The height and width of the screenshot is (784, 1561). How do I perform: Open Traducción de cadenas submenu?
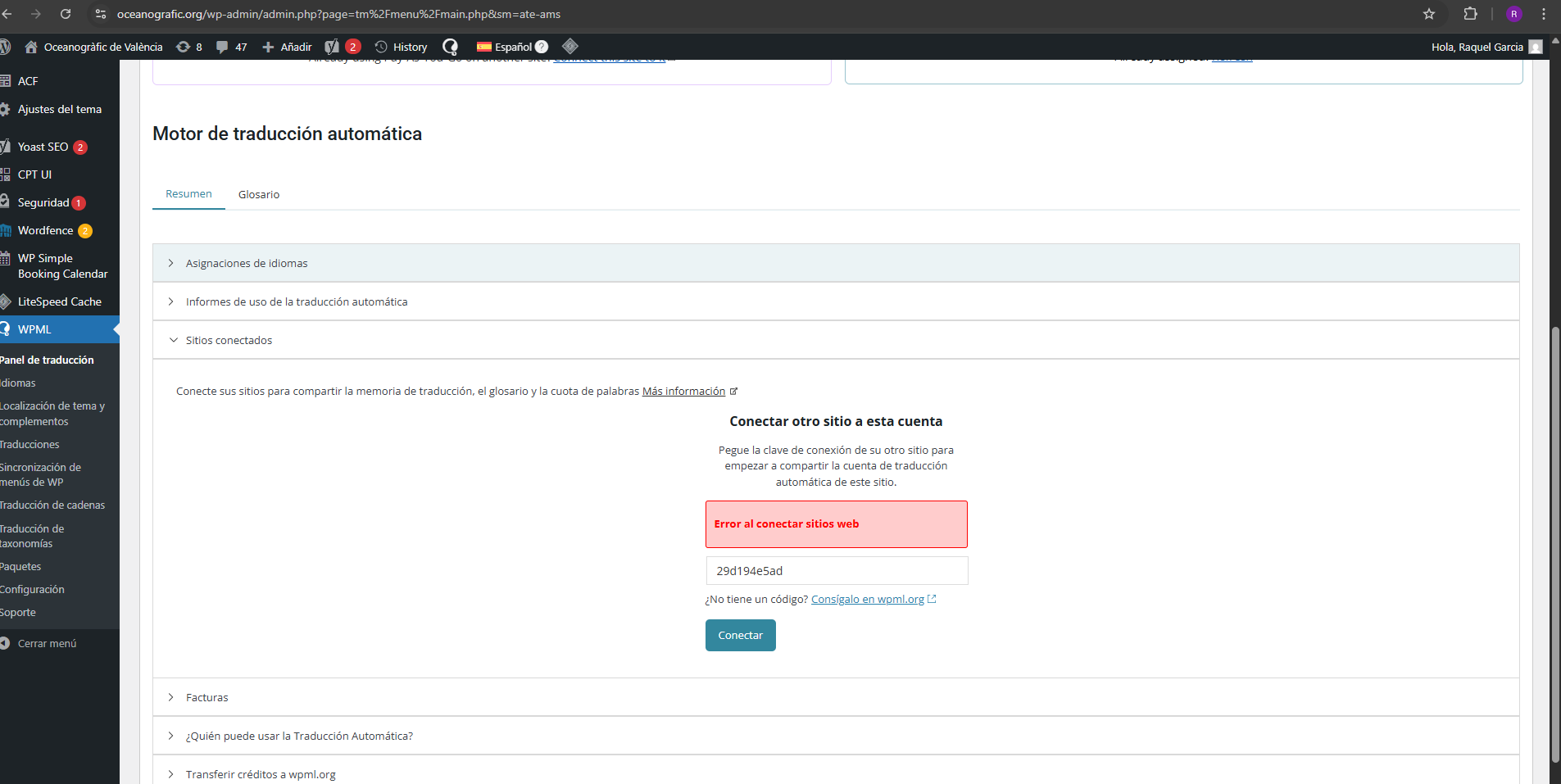coord(52,505)
